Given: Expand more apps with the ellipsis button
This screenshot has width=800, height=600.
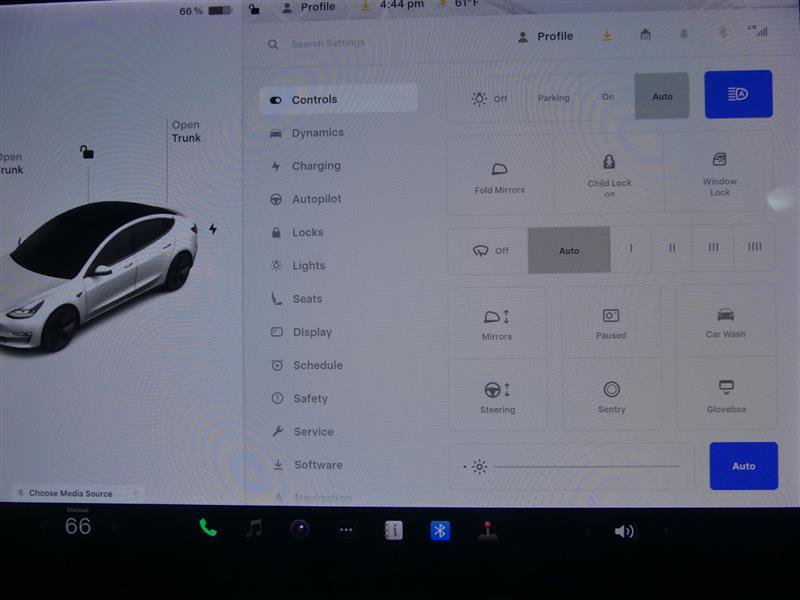Looking at the screenshot, I should point(345,530).
